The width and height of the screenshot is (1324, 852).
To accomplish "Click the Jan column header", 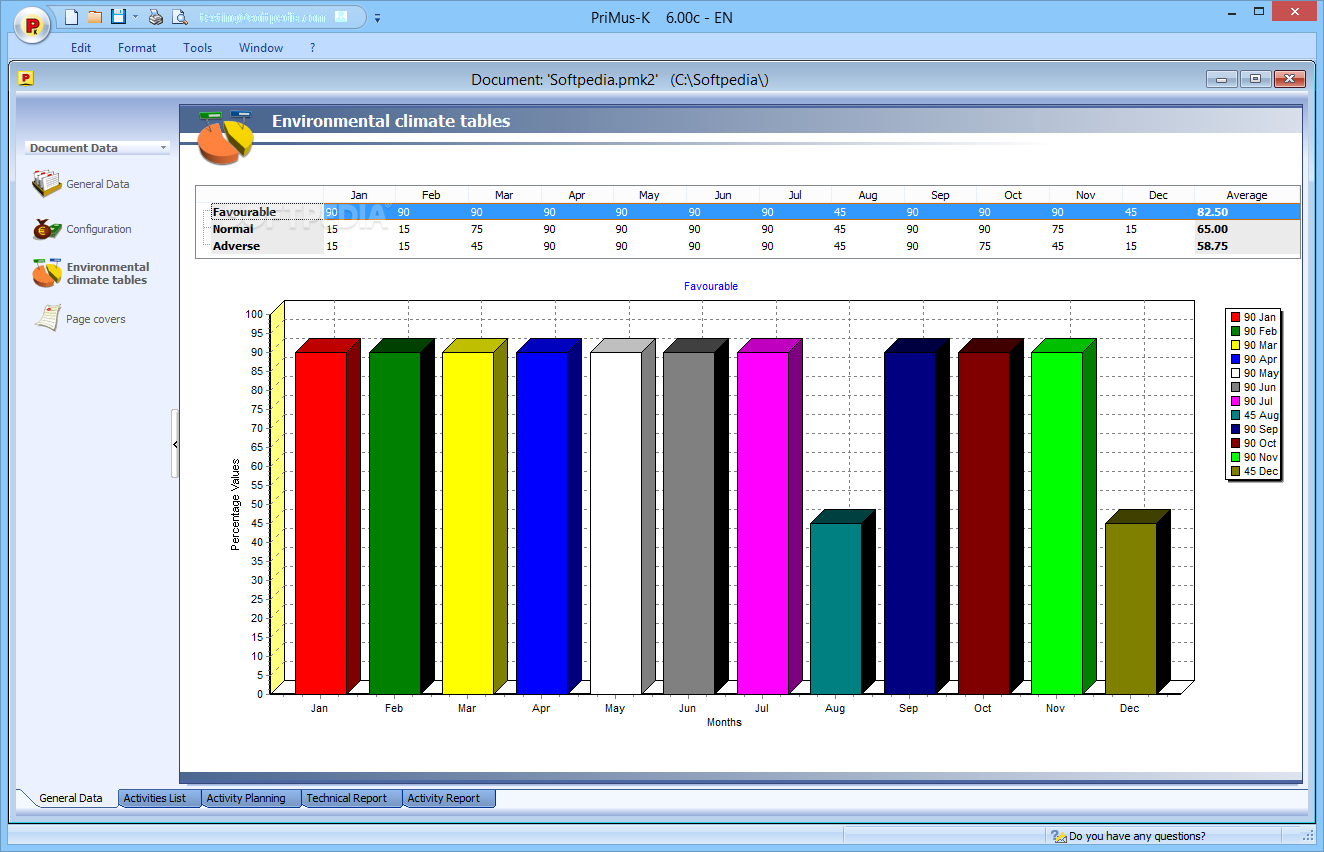I will (x=359, y=195).
